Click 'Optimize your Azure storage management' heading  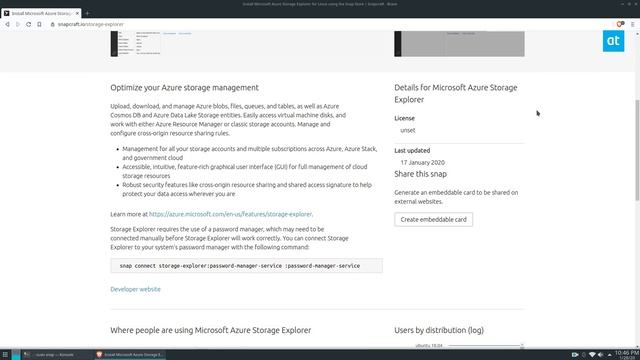(184, 88)
